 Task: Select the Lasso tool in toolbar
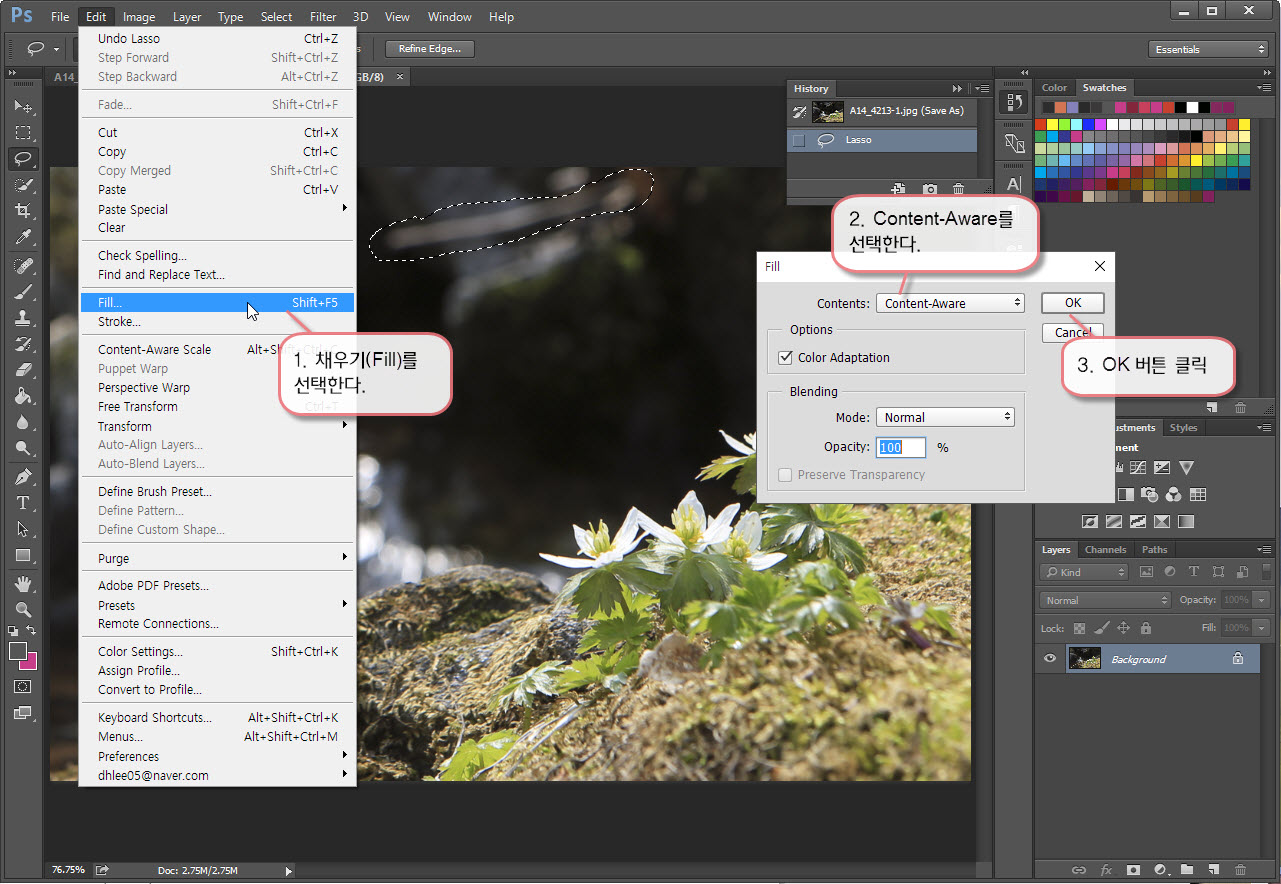[23, 158]
